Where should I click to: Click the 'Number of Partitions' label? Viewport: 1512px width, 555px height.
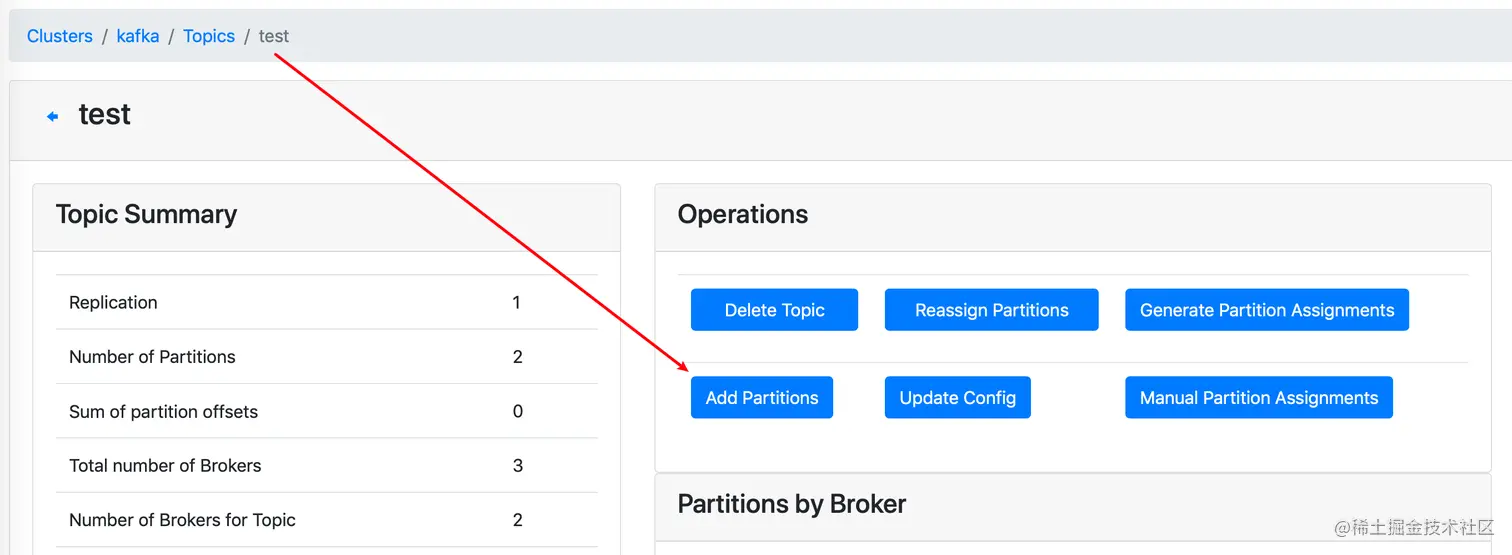152,357
